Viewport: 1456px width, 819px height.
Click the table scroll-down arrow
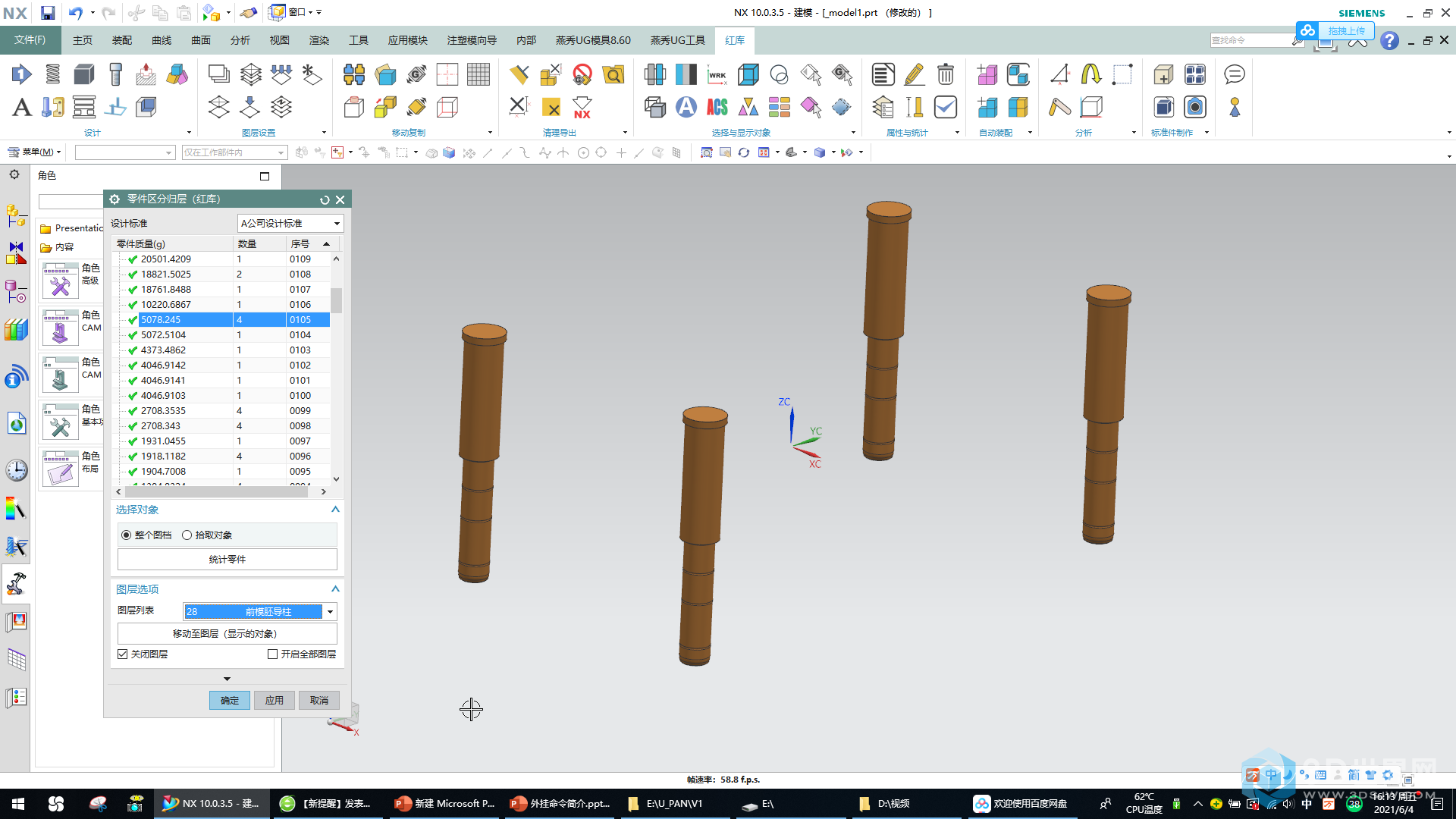tap(336, 479)
